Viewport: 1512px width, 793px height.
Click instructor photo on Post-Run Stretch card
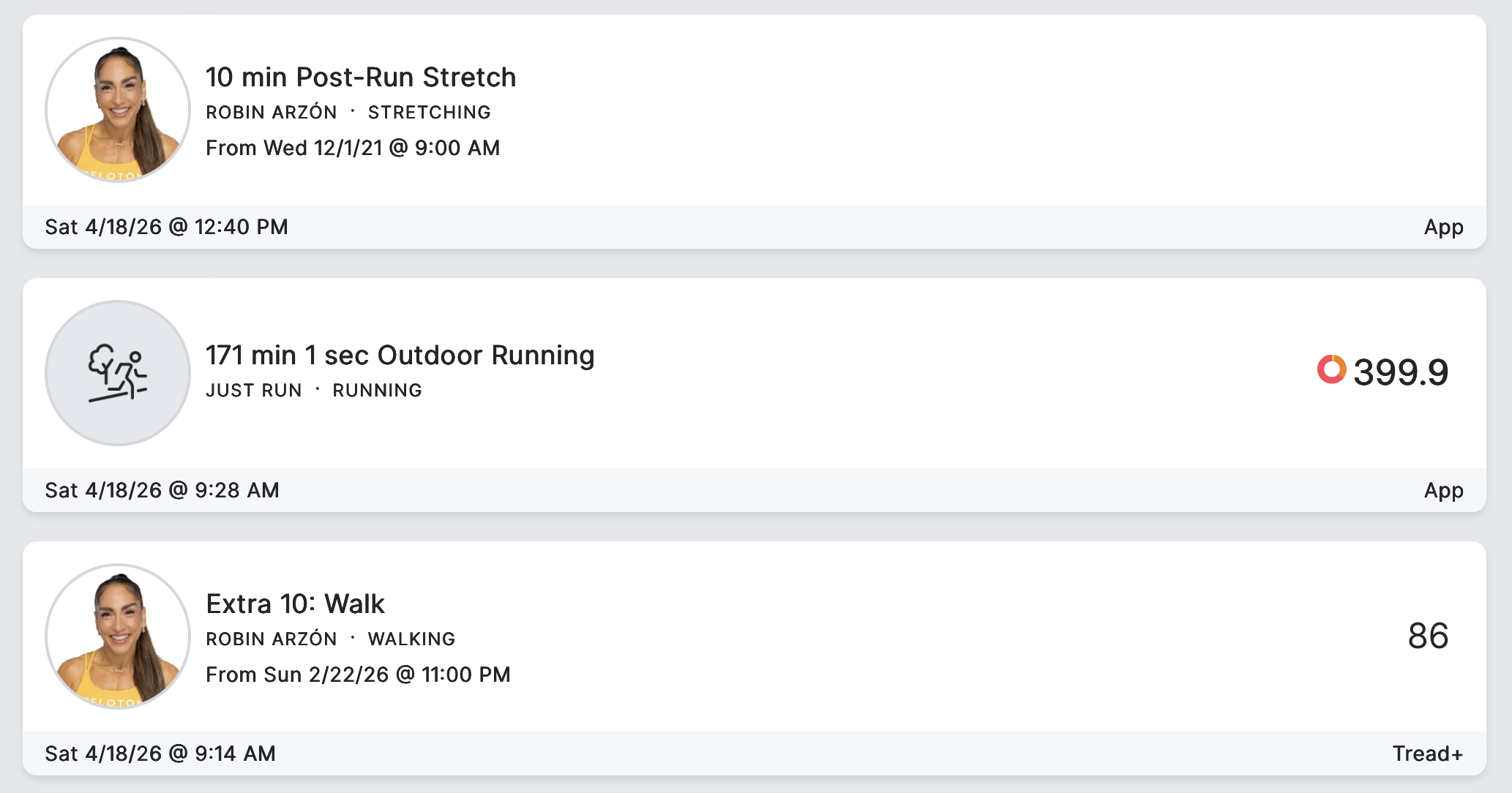117,110
